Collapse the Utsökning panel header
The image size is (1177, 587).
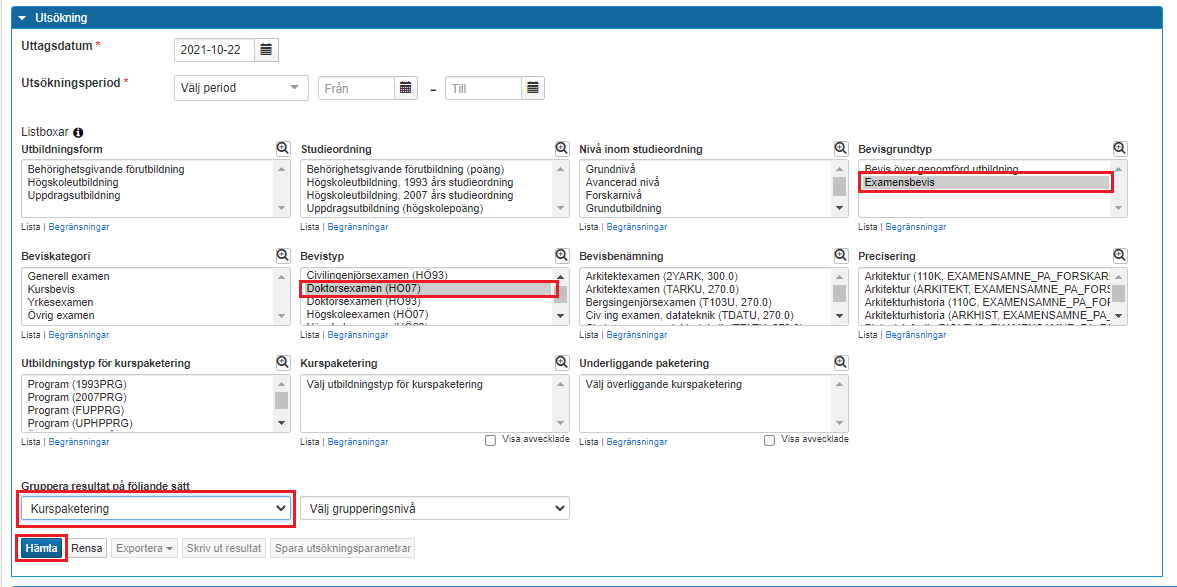point(21,18)
